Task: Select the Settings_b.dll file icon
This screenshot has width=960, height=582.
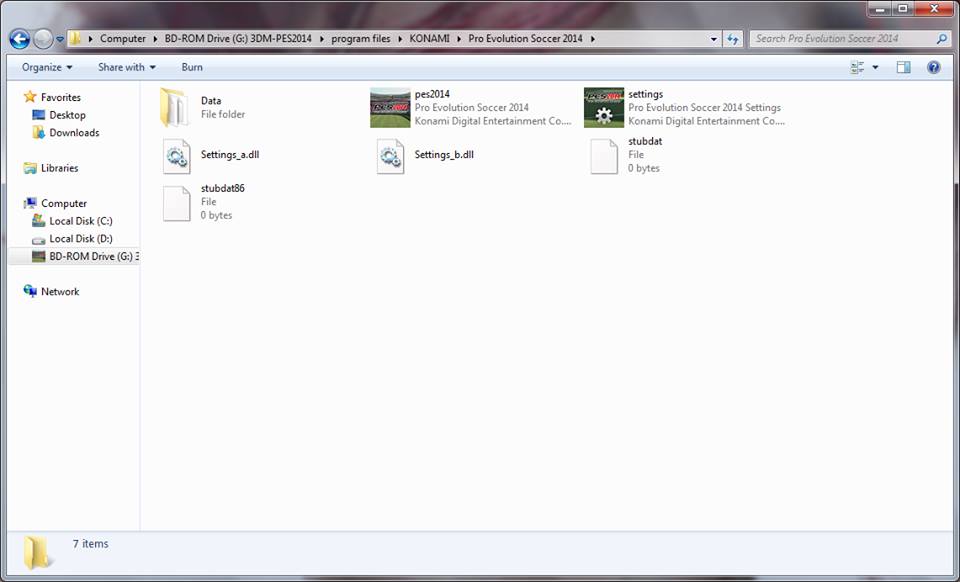Action: pyautogui.click(x=390, y=156)
